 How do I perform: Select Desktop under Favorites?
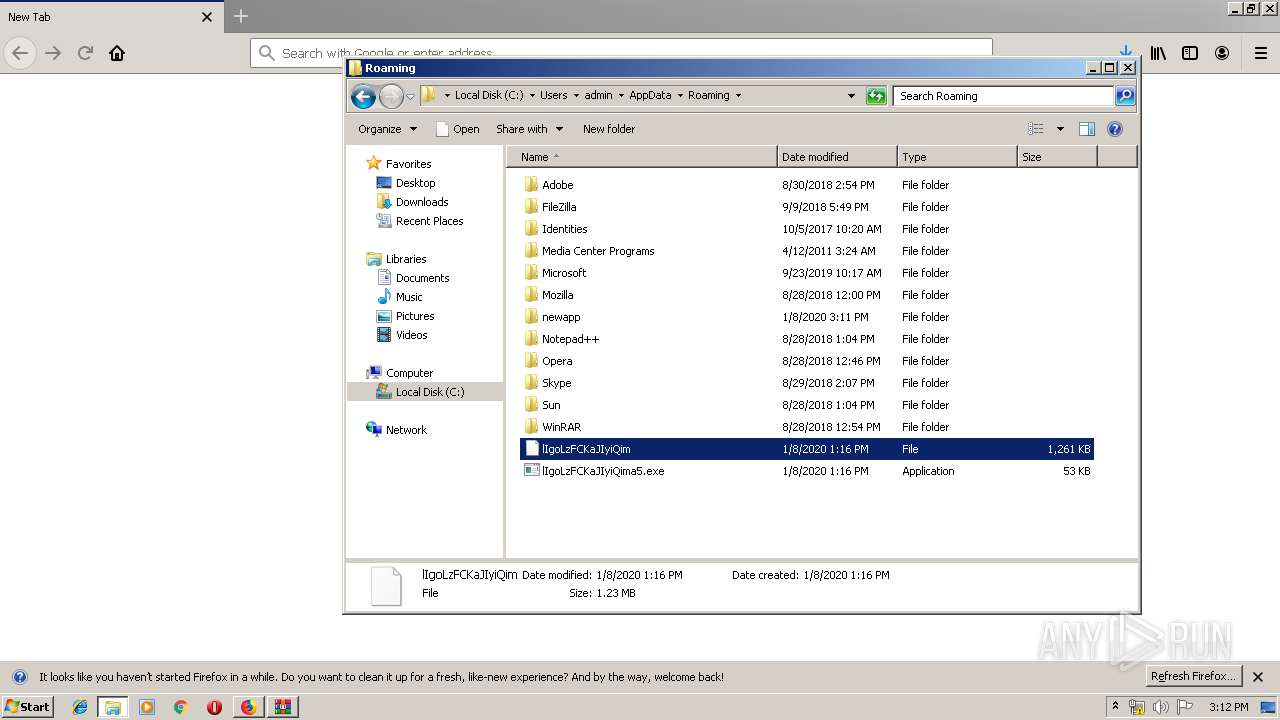coord(415,183)
